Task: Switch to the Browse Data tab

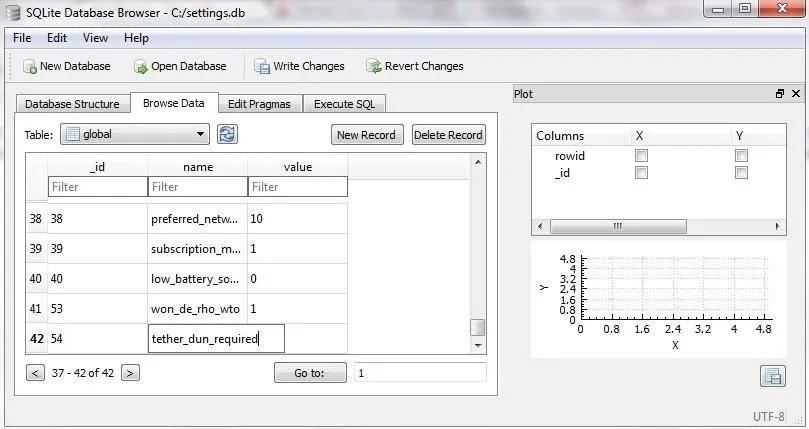Action: tap(174, 103)
